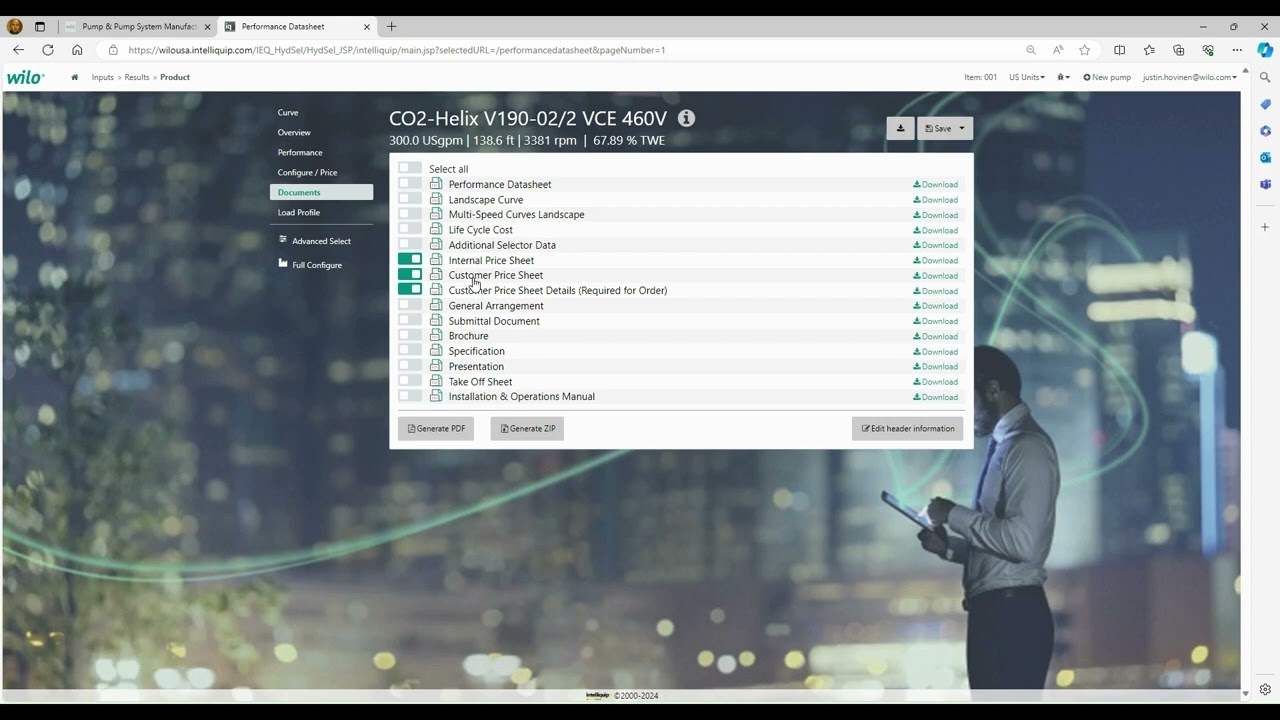Open Advanced Select in the side menu
Image resolution: width=1280 pixels, height=720 pixels.
pyautogui.click(x=321, y=241)
